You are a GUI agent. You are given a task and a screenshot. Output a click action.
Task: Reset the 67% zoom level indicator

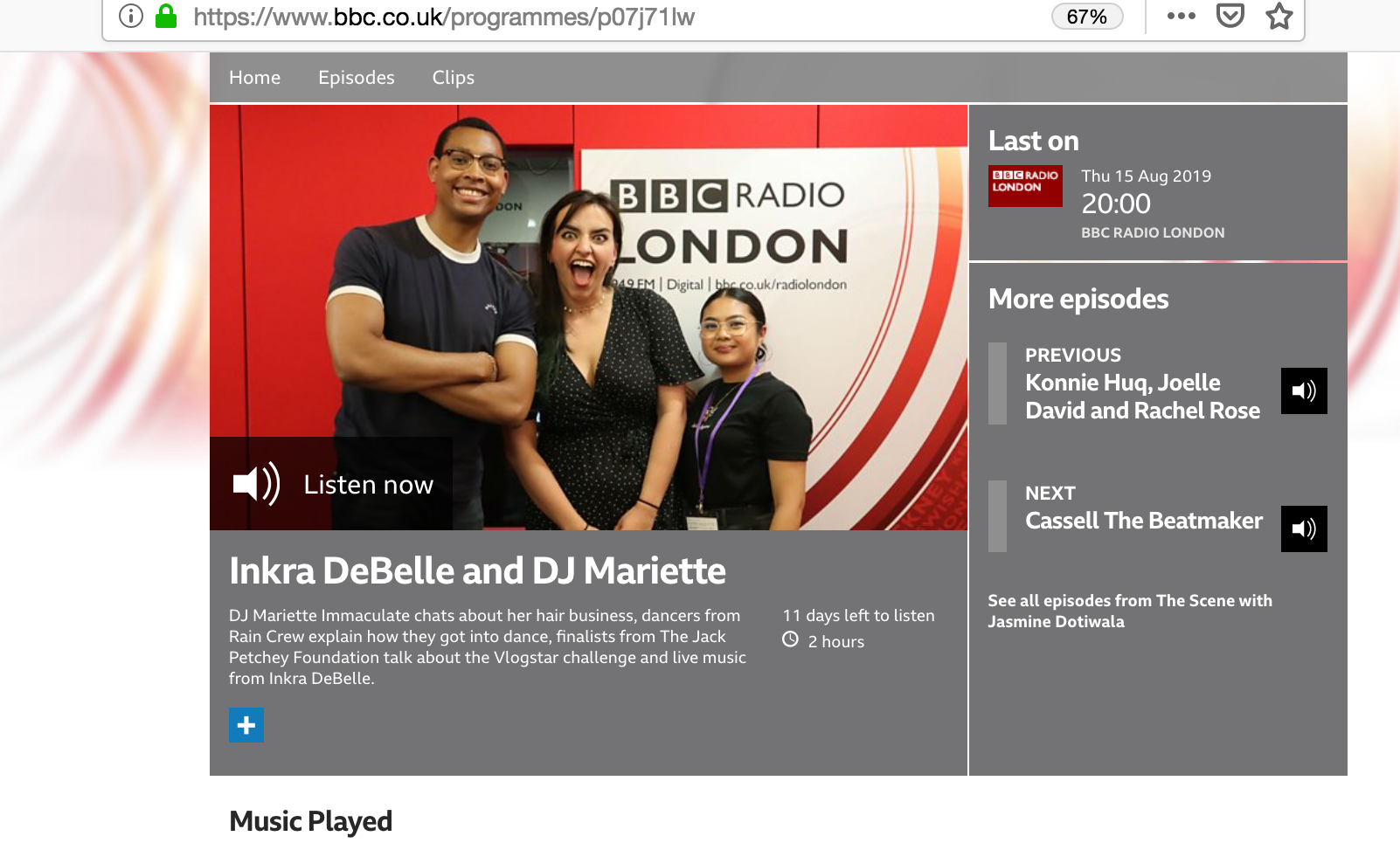(x=1086, y=17)
